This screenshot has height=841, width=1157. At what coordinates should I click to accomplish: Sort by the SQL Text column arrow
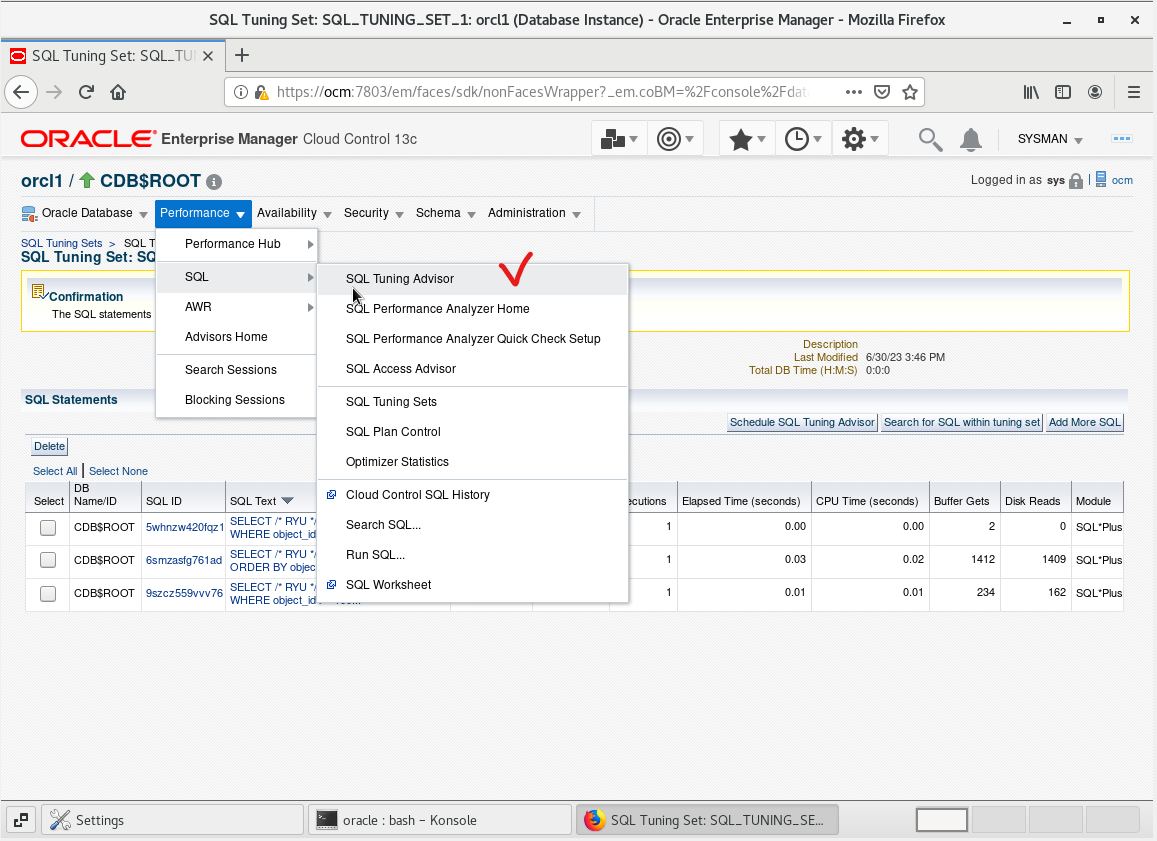[x=288, y=501]
